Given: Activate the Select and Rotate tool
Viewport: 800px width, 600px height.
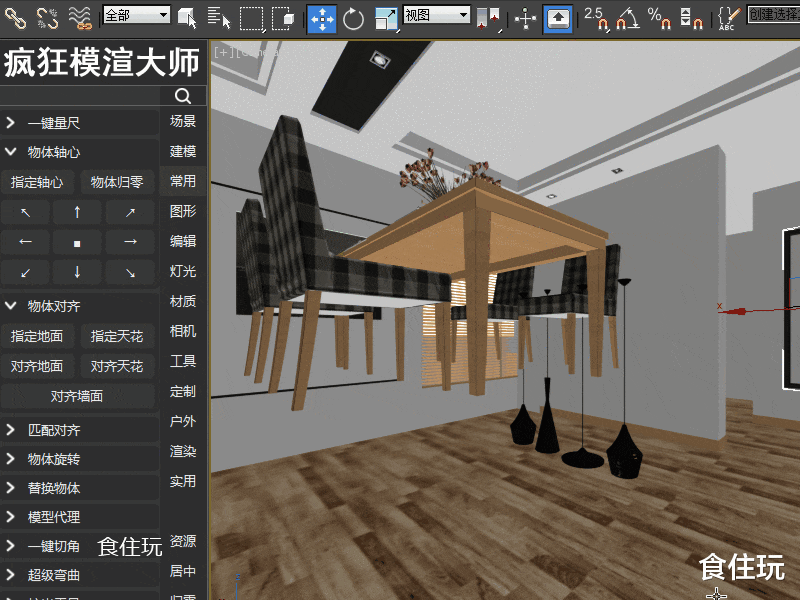Looking at the screenshot, I should point(355,17).
